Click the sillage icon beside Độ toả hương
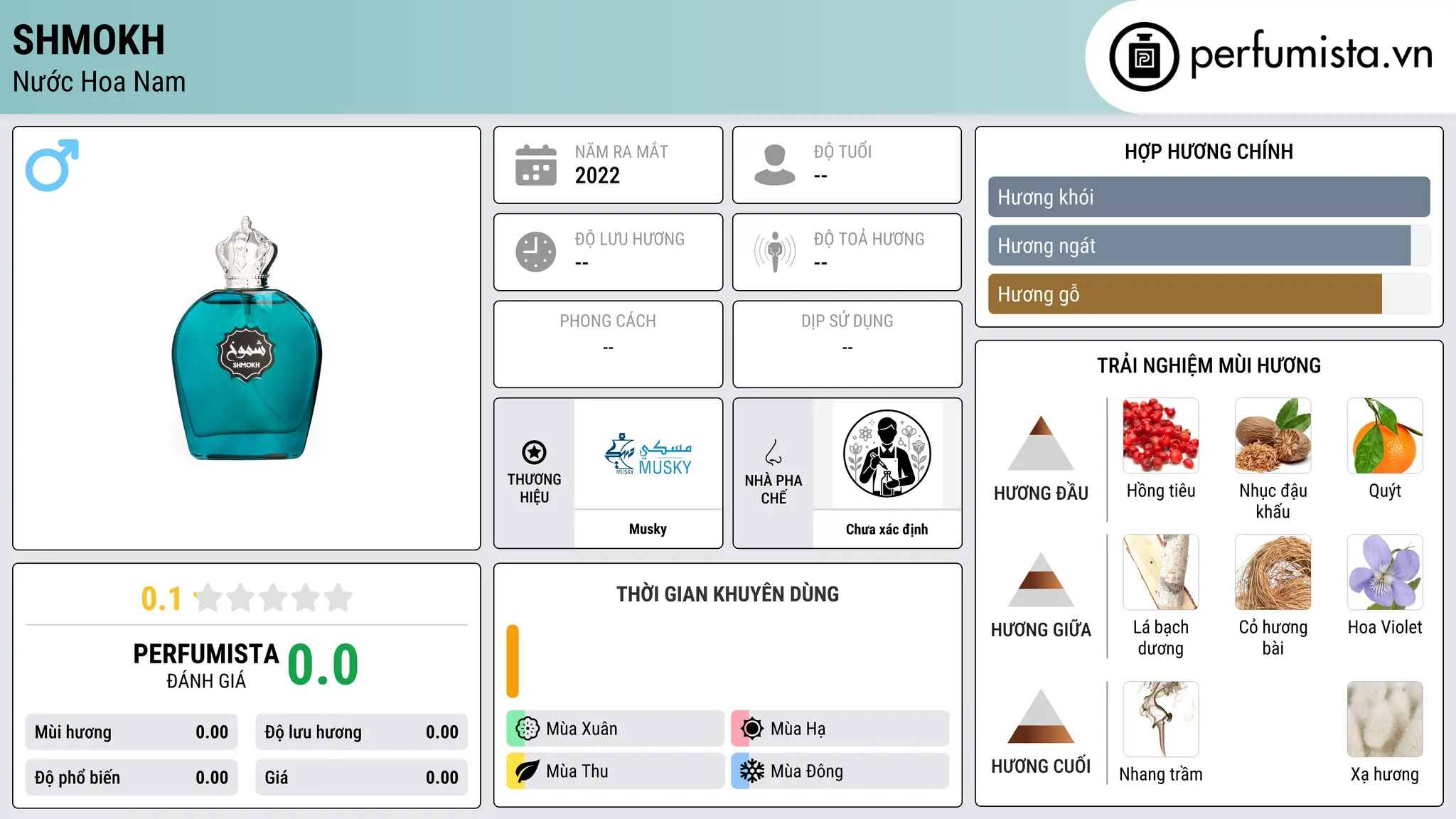Image resolution: width=1456 pixels, height=819 pixels. click(x=775, y=252)
